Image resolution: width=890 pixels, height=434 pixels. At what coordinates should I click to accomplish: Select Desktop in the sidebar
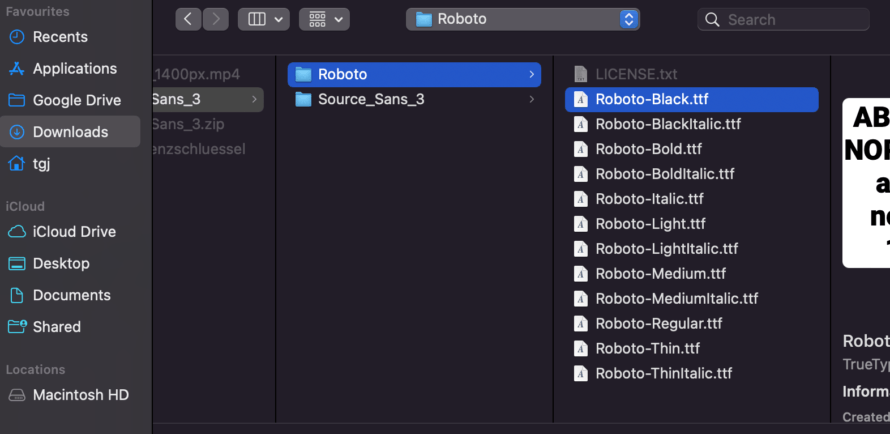coord(61,264)
